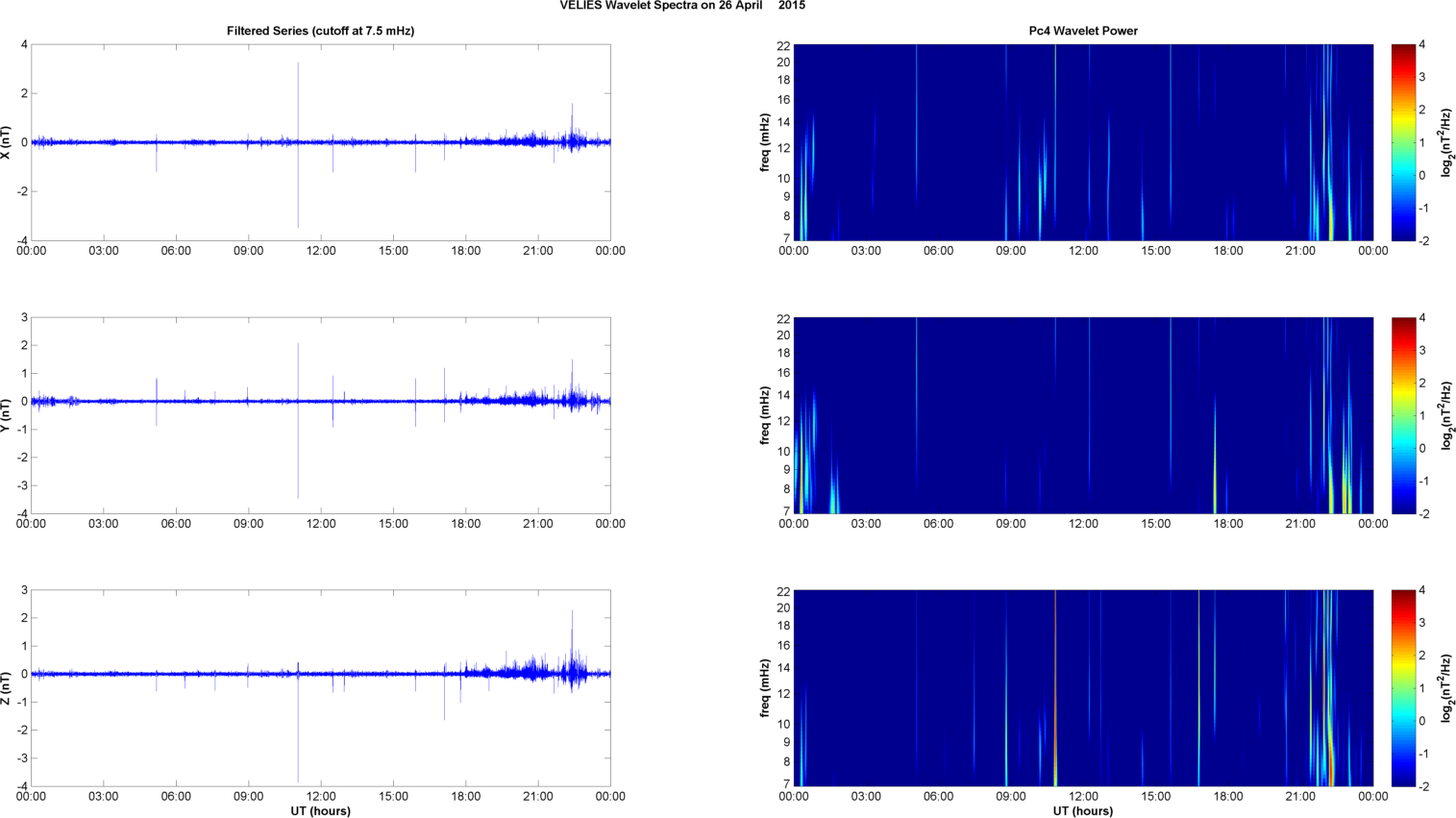Click the colorbar beside the middle wavelet panel
1456x818 pixels.
(1403, 415)
